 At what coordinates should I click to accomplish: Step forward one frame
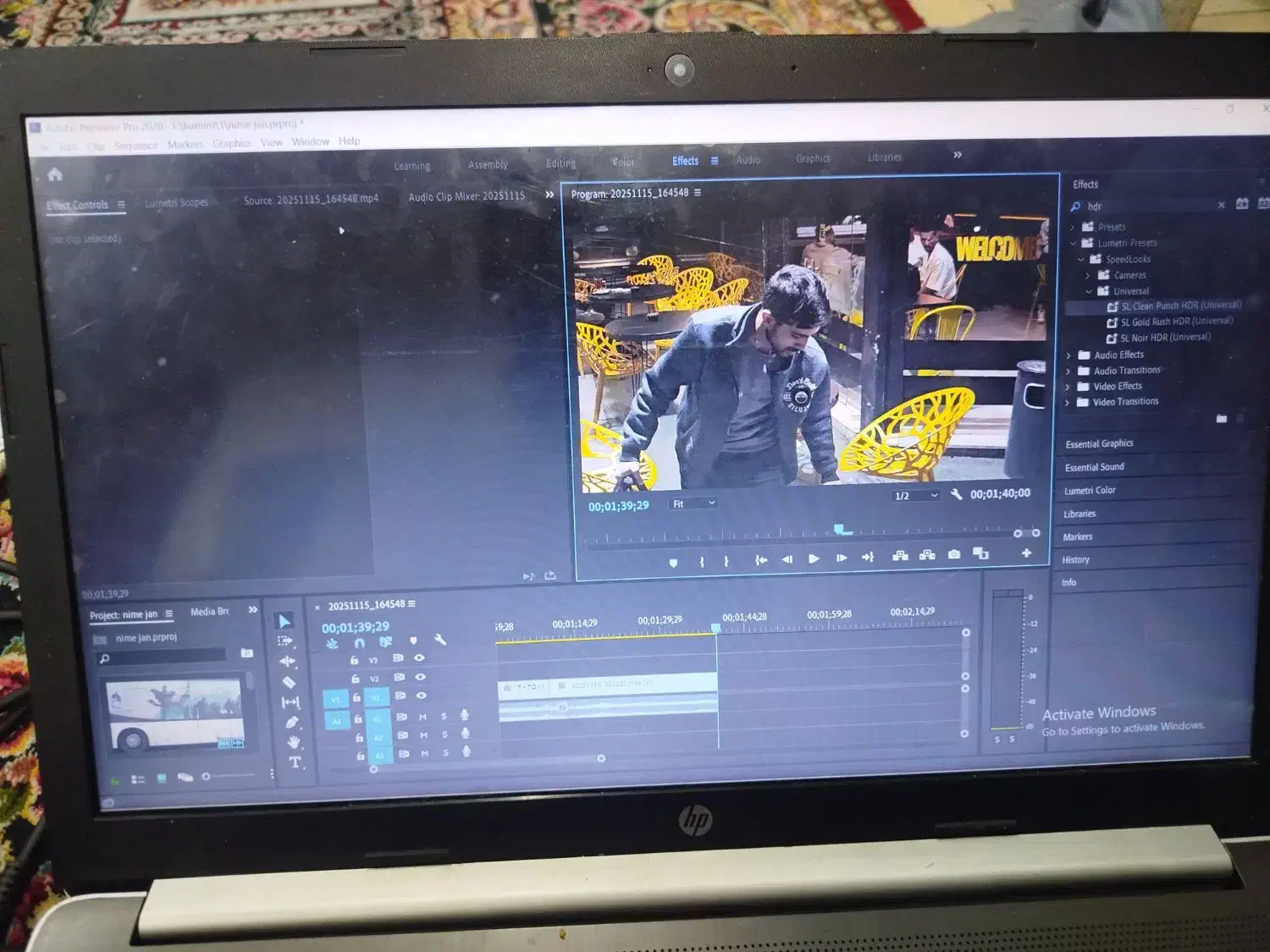click(841, 559)
